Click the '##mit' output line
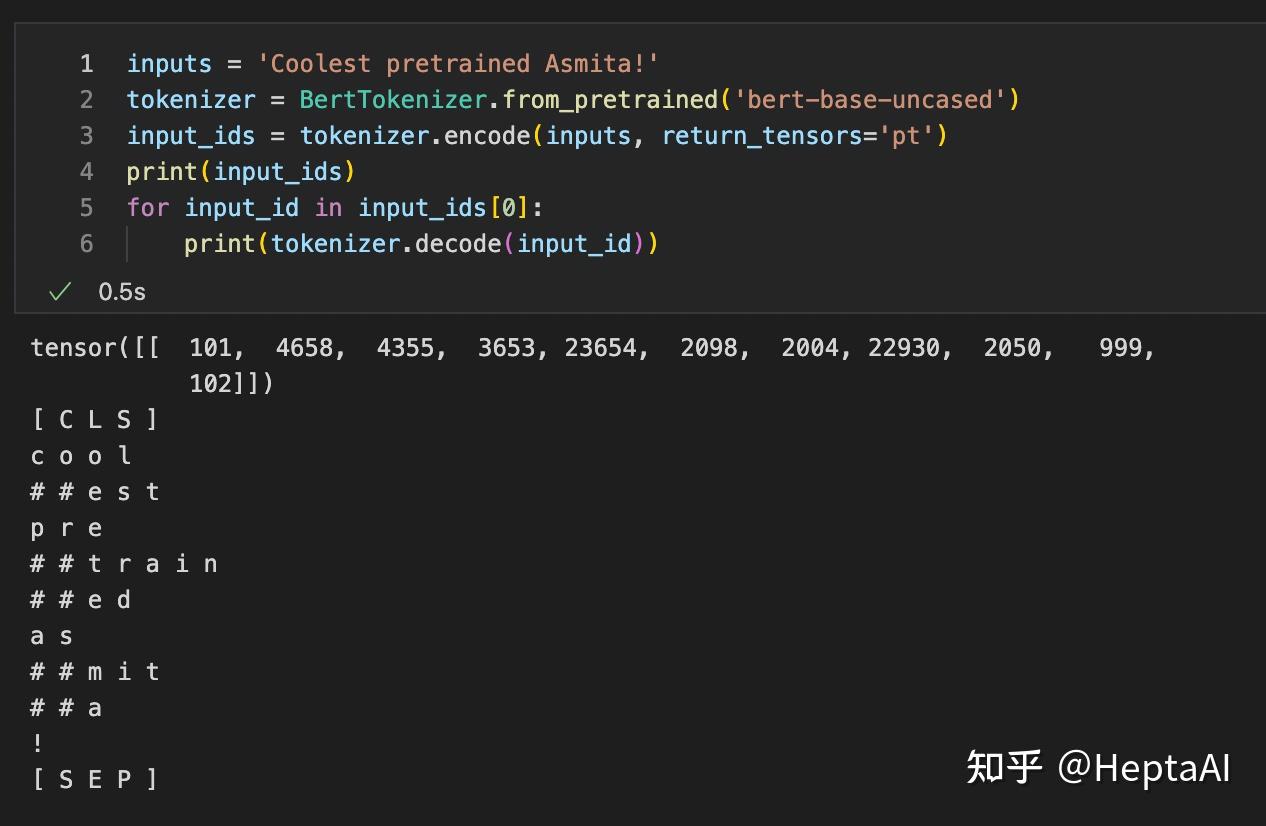Viewport: 1266px width, 826px height. click(x=95, y=672)
